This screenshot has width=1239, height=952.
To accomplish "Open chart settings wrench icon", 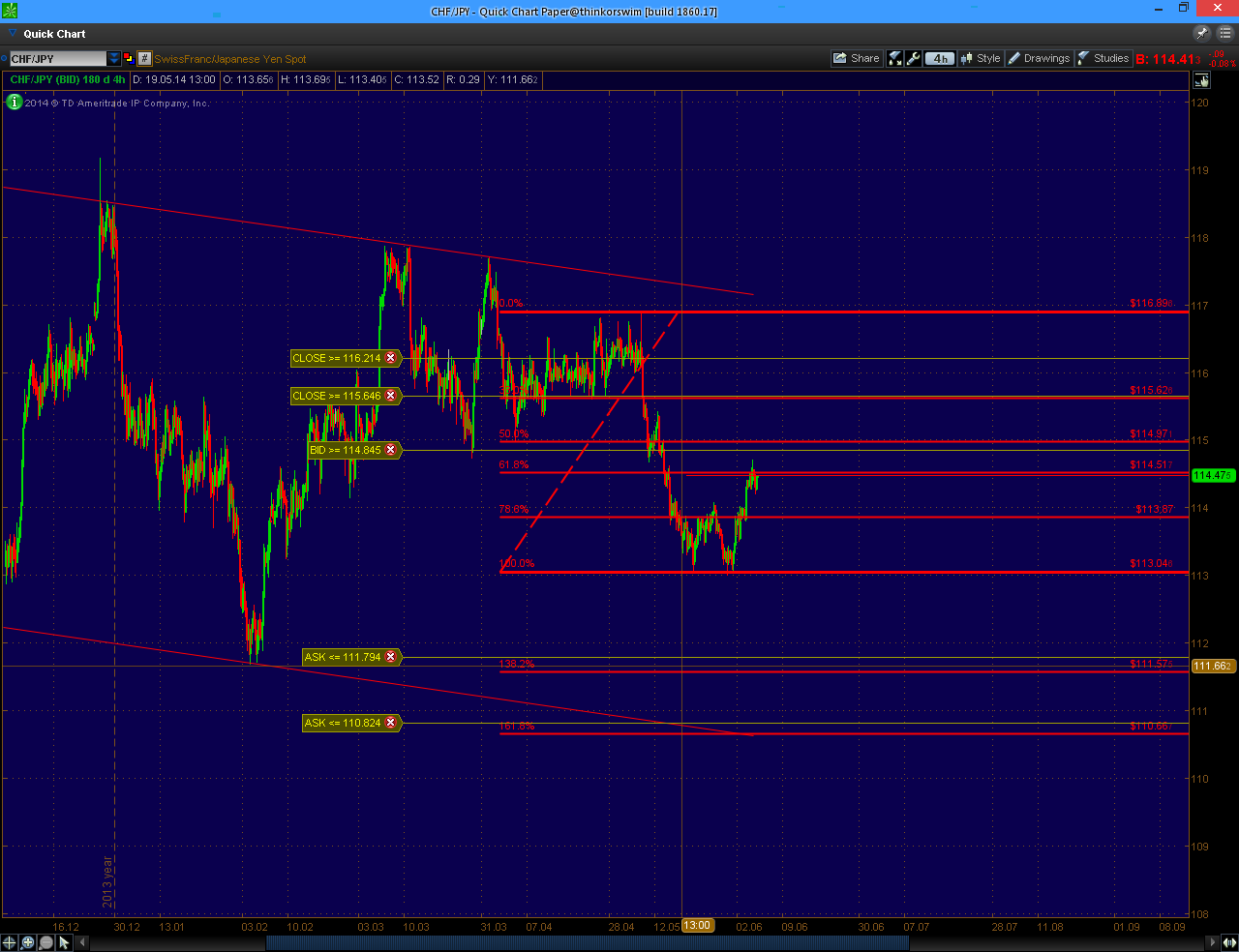I will pos(914,58).
